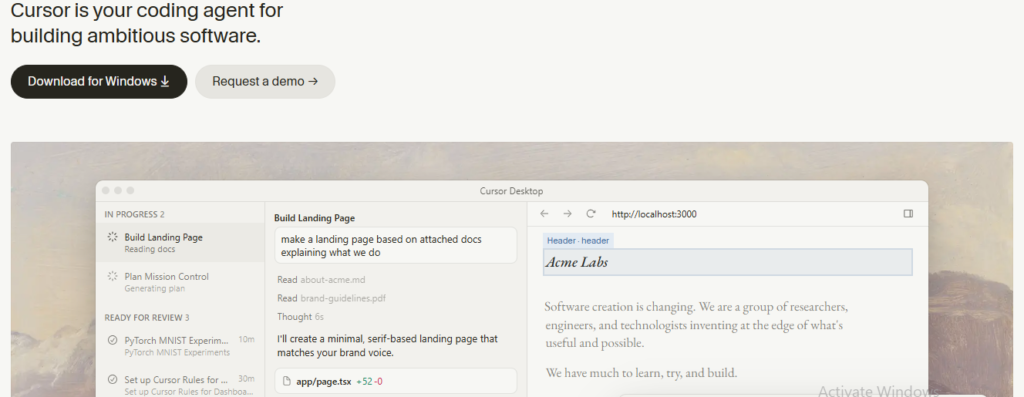Click the about-acme.md file reference

click(x=332, y=279)
